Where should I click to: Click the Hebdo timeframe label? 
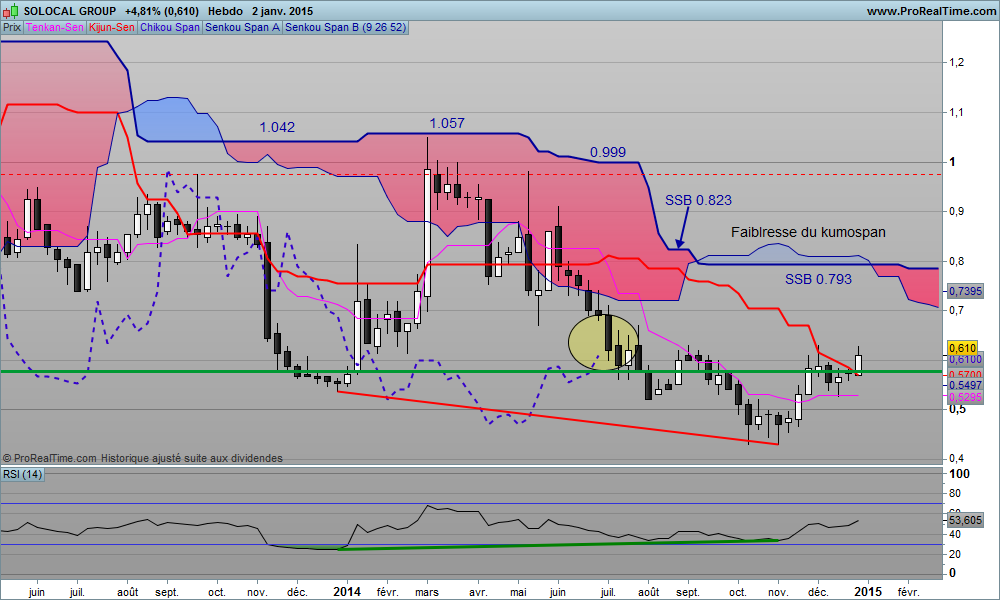[225, 11]
